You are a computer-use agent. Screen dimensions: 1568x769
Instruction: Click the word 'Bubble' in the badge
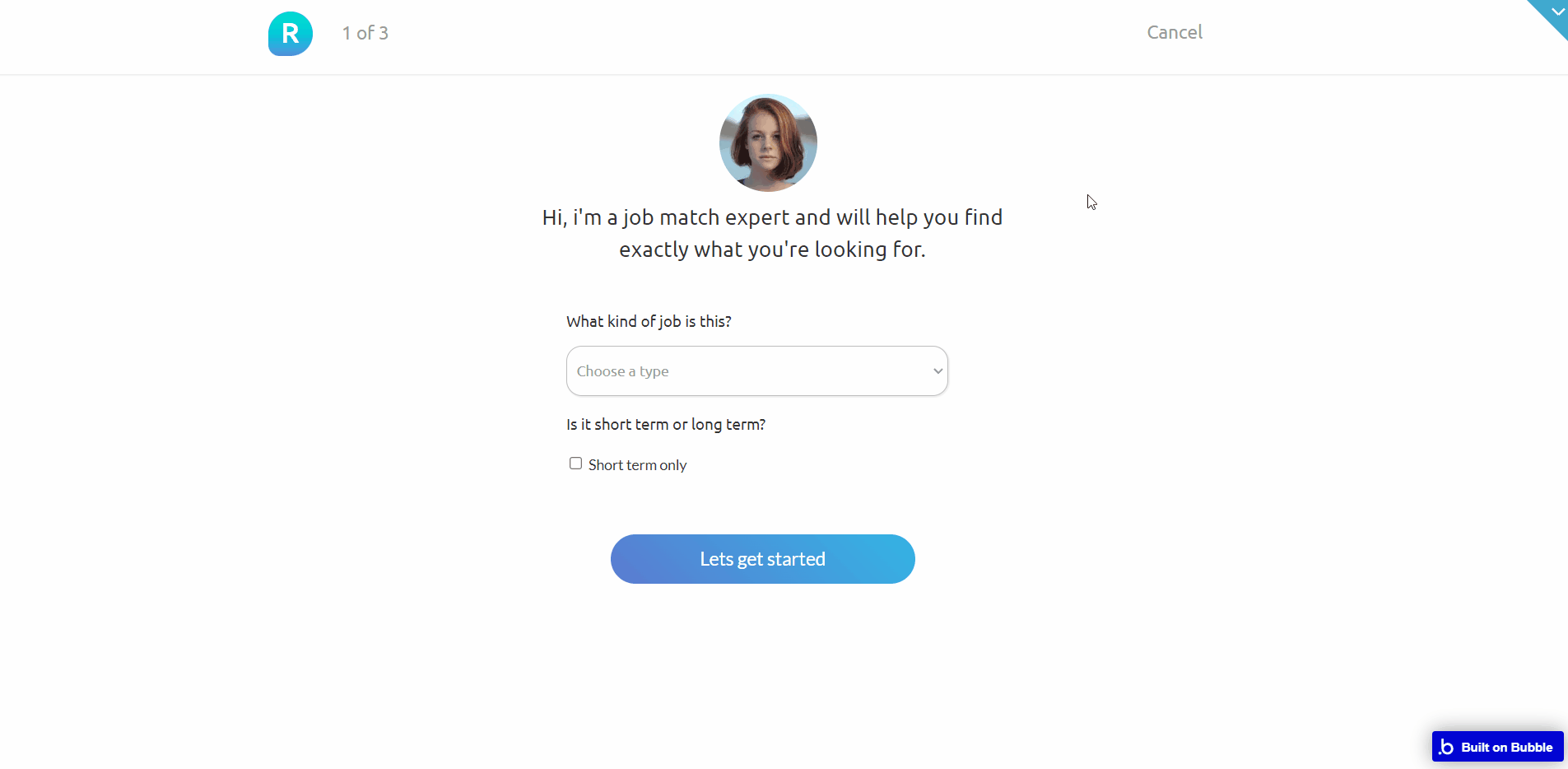[1532, 748]
